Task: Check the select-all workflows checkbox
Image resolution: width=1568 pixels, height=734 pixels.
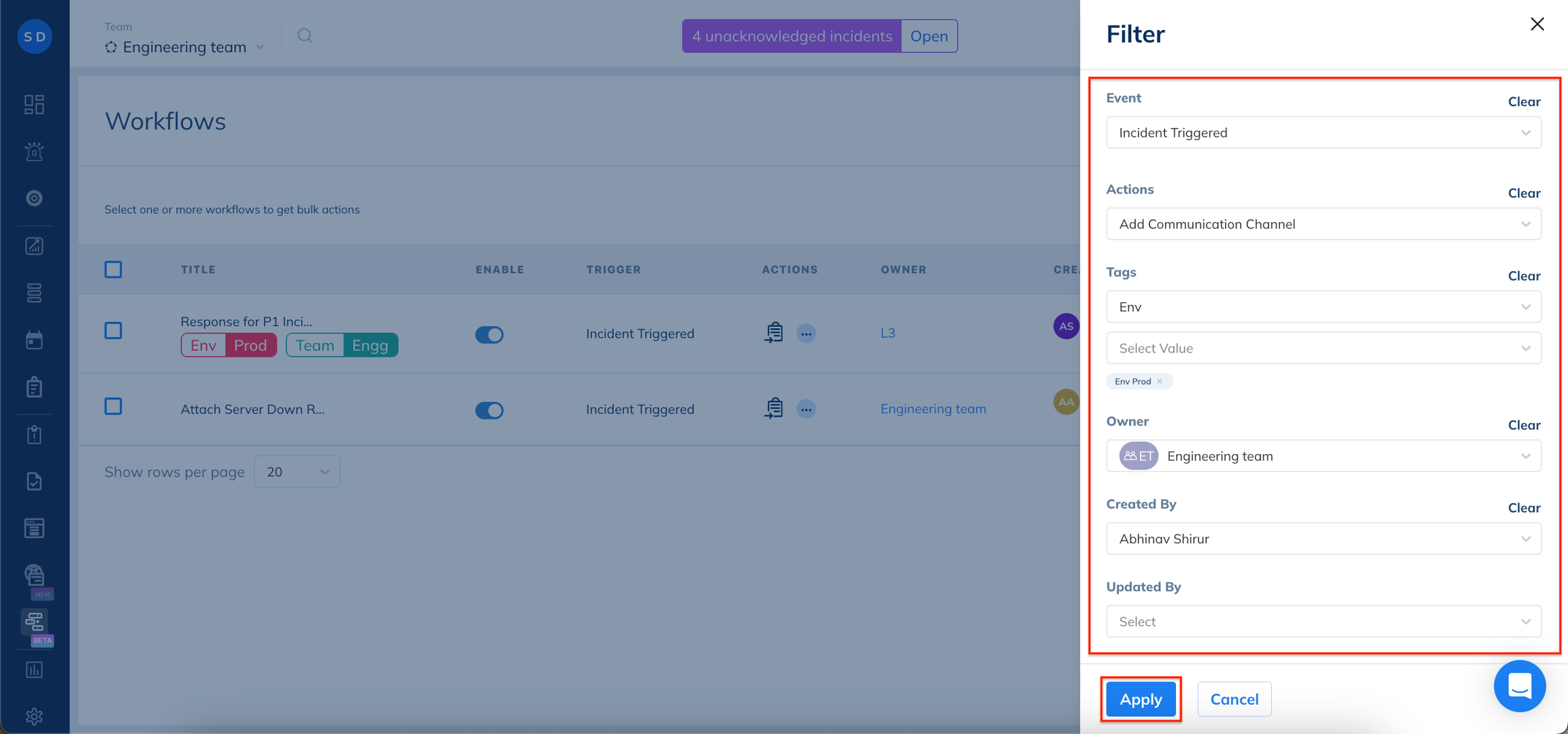Action: point(113,270)
